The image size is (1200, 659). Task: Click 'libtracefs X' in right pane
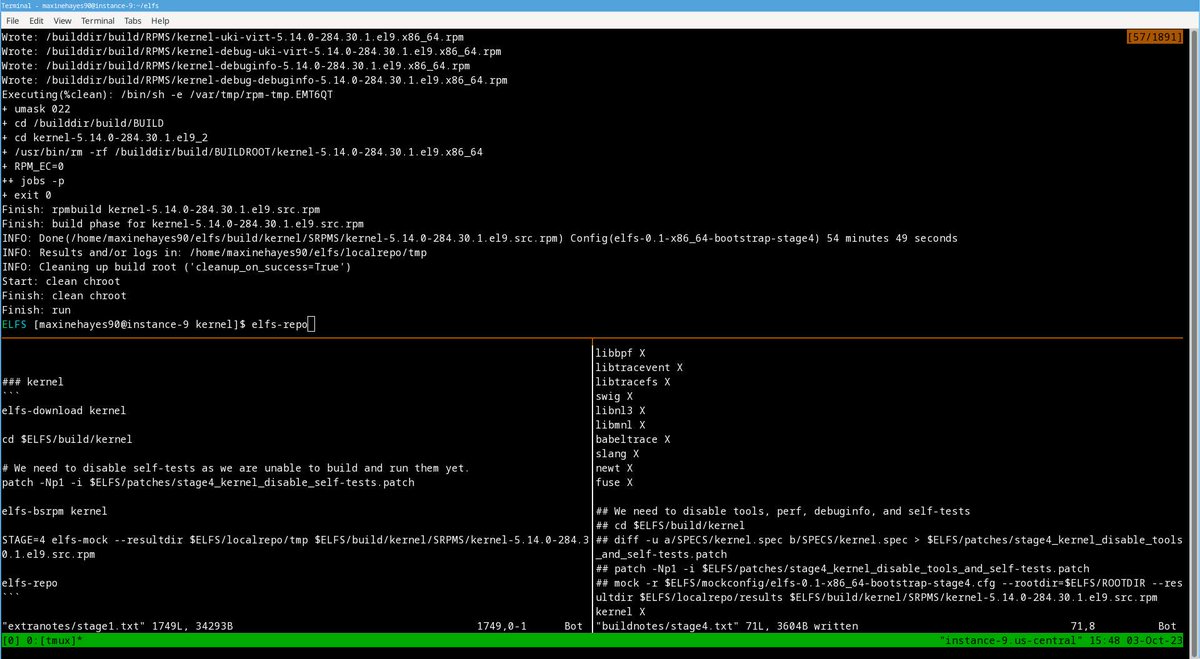pos(632,382)
